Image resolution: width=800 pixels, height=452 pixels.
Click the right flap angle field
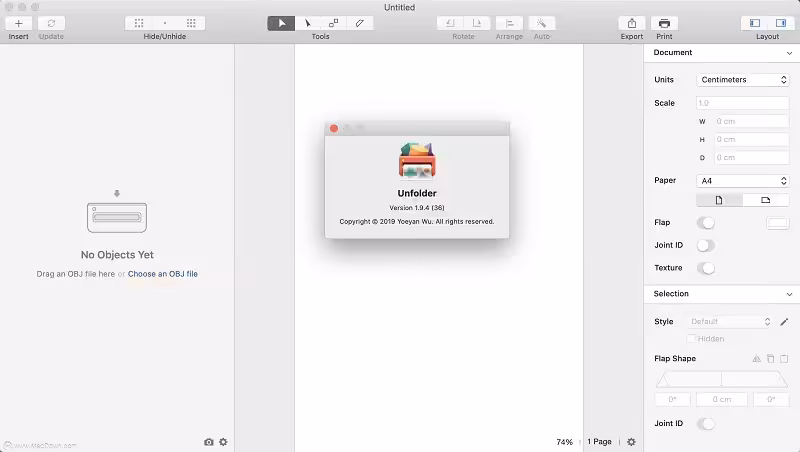pyautogui.click(x=771, y=399)
